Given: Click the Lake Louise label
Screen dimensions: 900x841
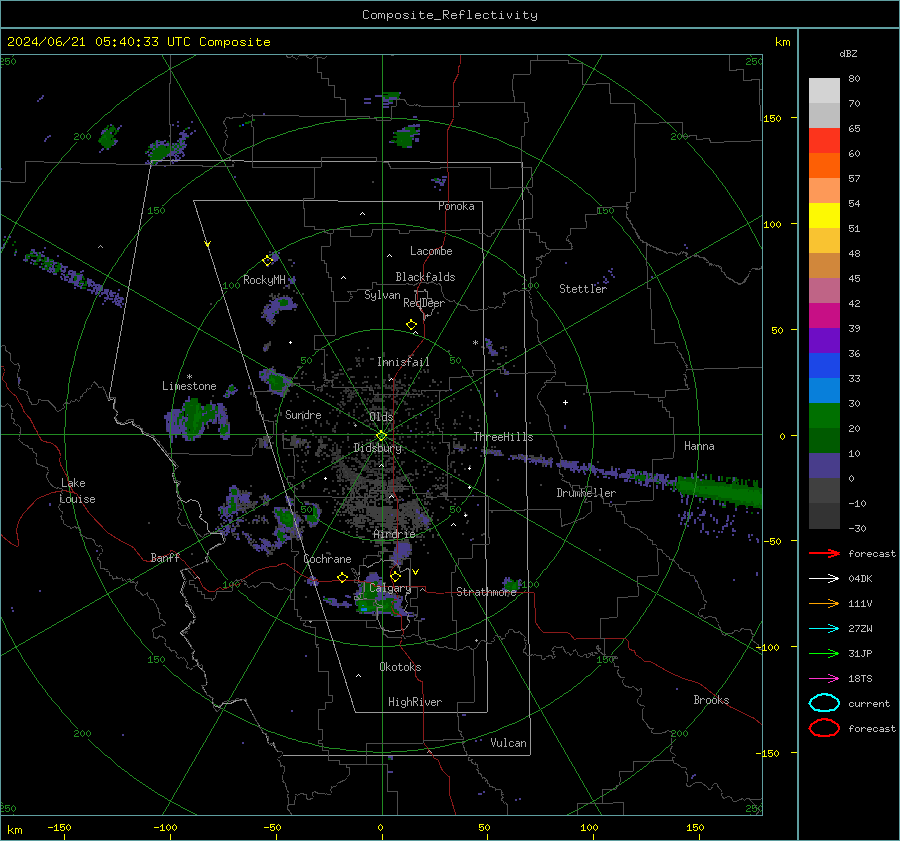Looking at the screenshot, I should pos(78,491).
